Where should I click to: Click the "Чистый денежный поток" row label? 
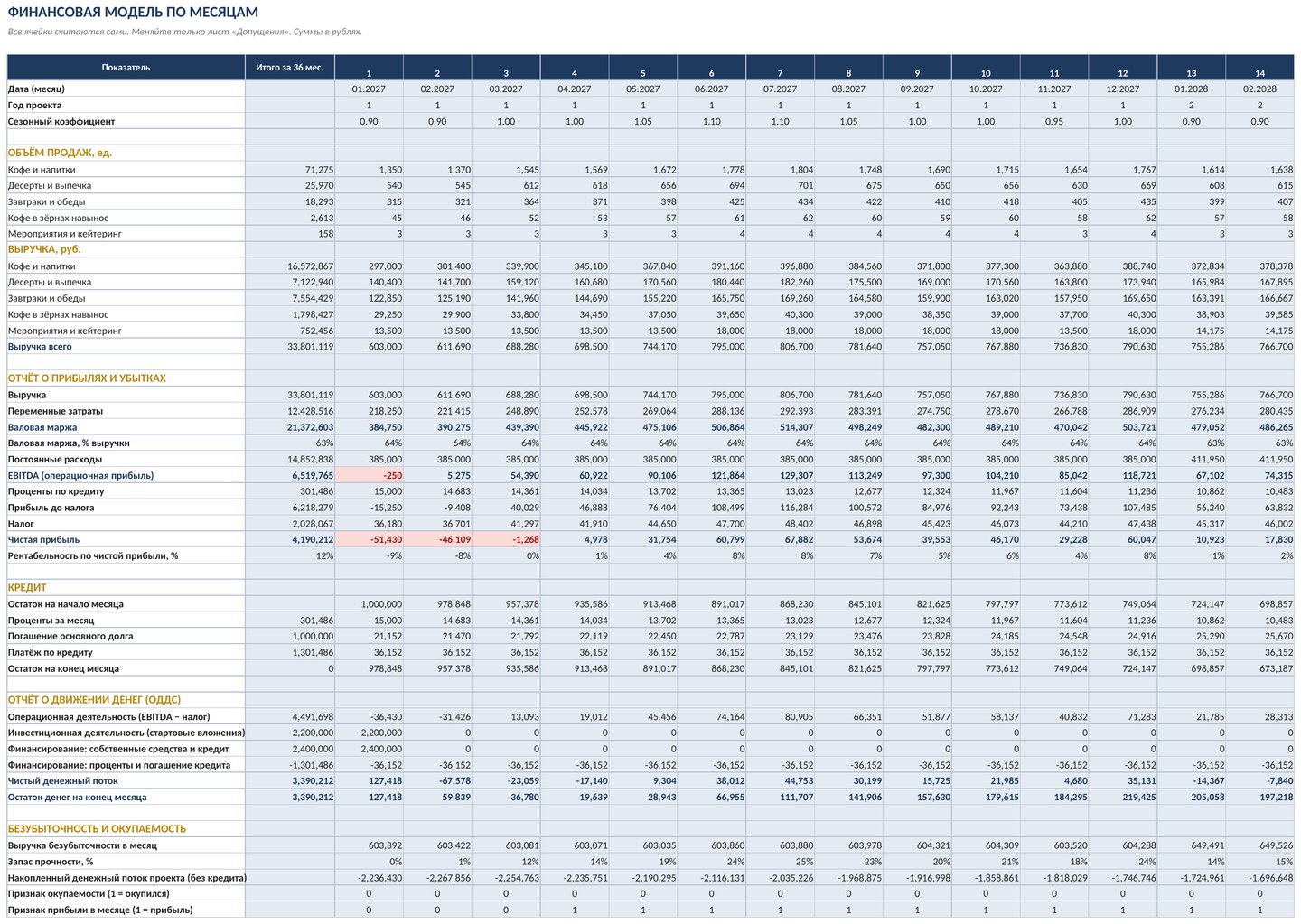63,781
